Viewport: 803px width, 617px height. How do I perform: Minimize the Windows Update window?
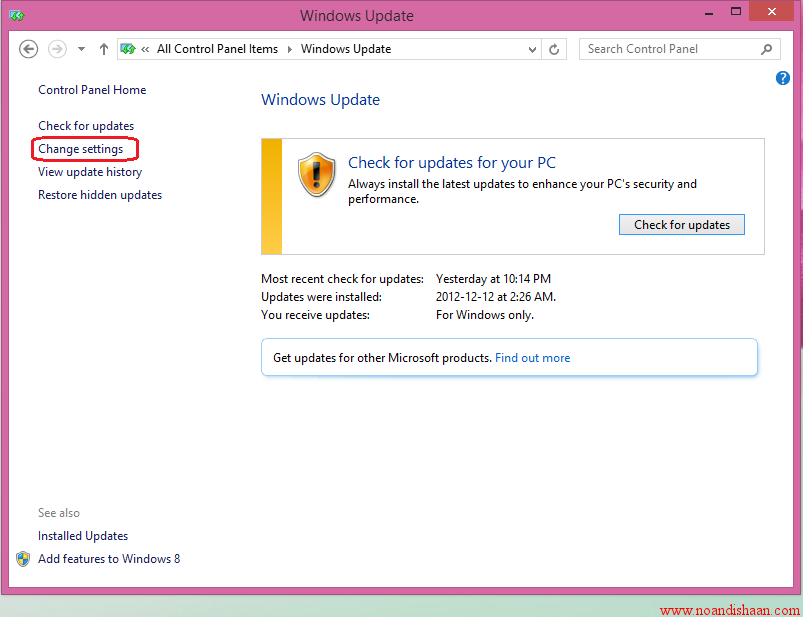tap(709, 13)
